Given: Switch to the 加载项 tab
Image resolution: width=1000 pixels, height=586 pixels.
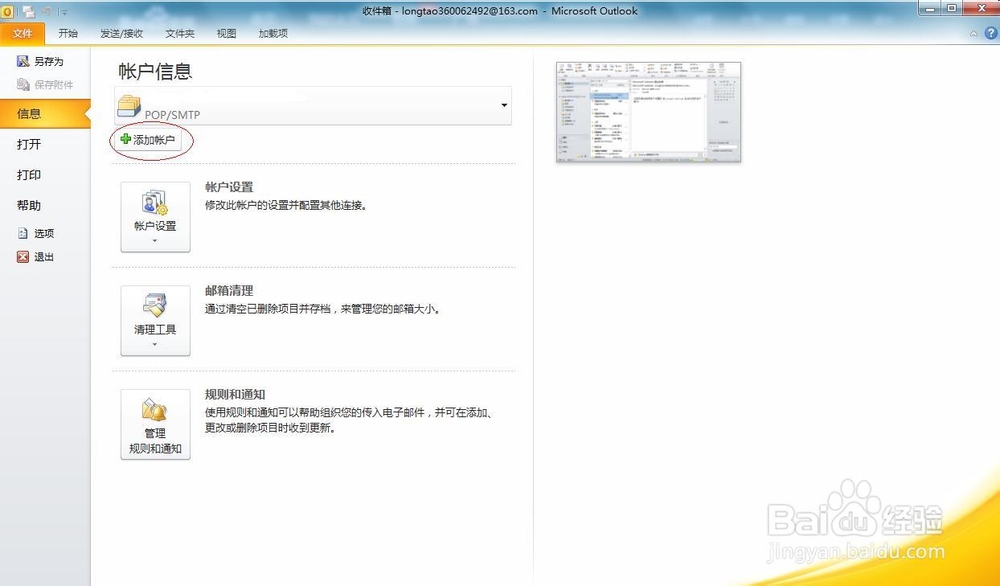Looking at the screenshot, I should point(273,33).
